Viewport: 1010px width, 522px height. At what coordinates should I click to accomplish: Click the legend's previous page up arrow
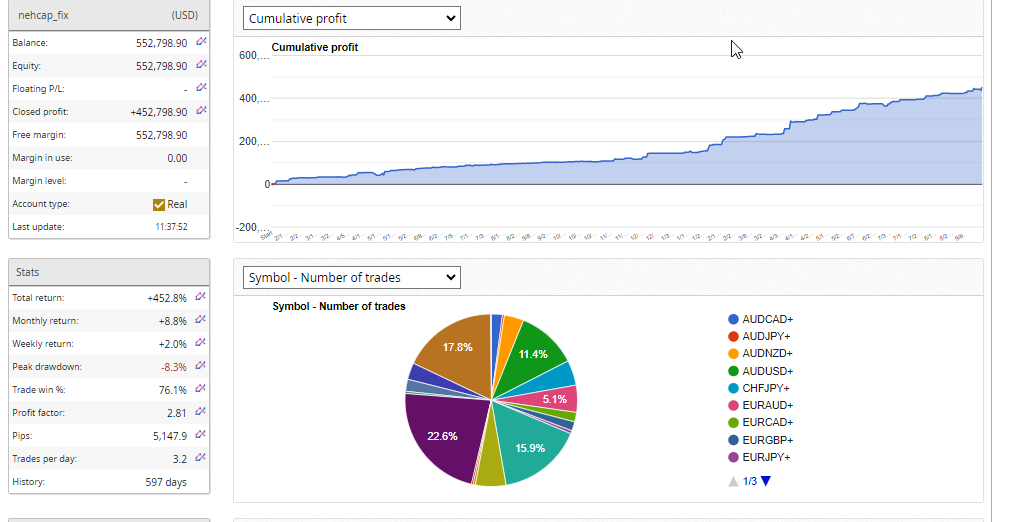(x=733, y=481)
